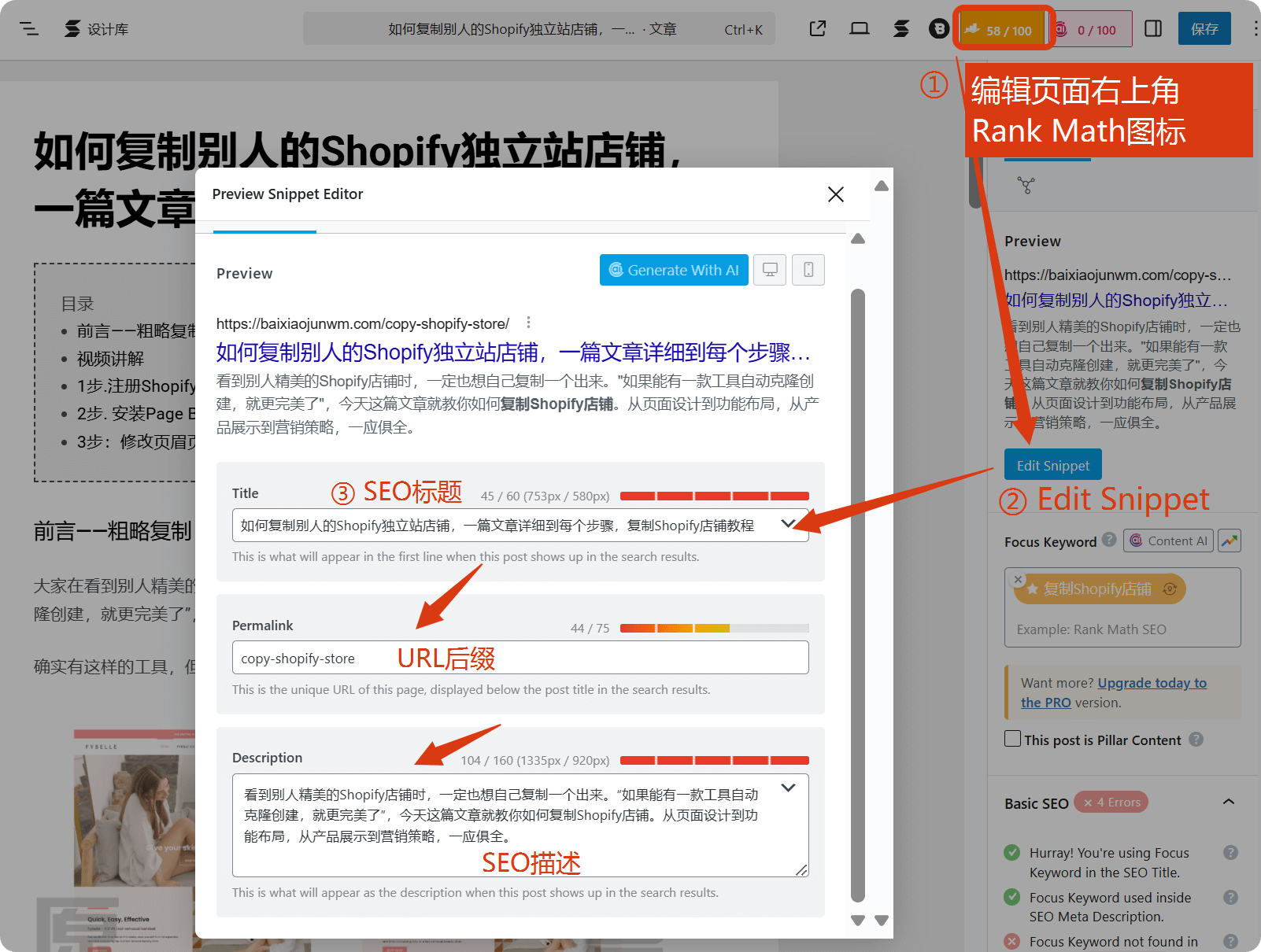Viewport: 1261px width, 952px height.
Task: Click the view post external link icon
Action: coord(818,29)
